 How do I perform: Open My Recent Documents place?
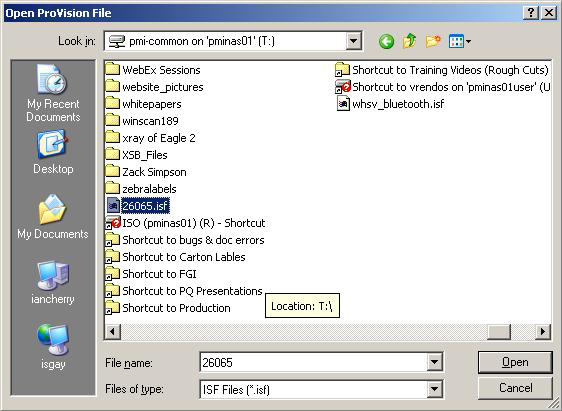[53, 93]
